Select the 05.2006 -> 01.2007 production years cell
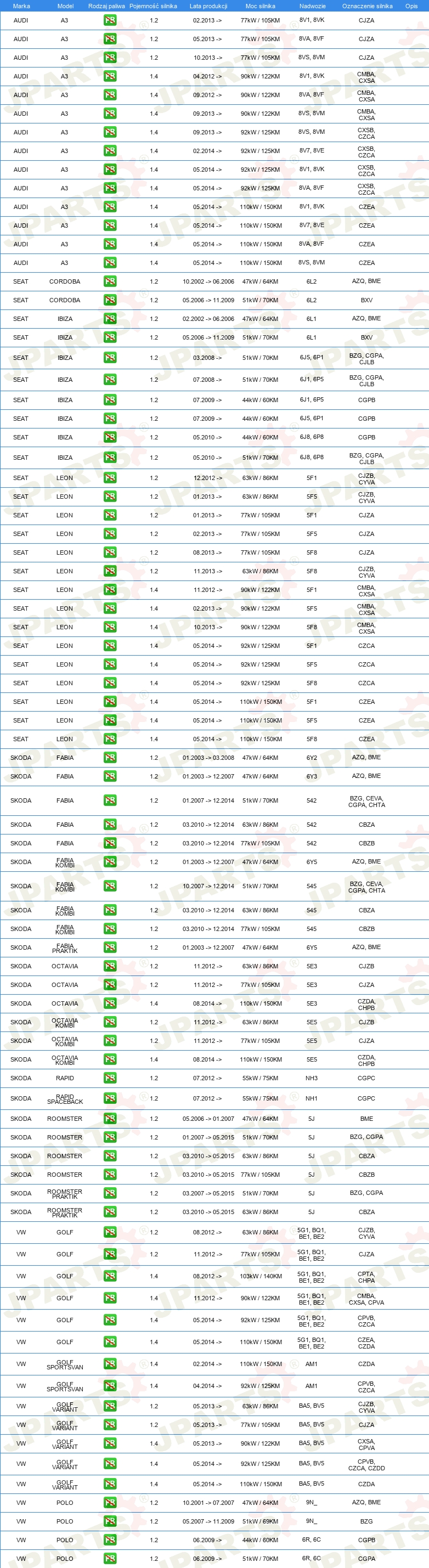This screenshot has width=429, height=1568. 208,1119
